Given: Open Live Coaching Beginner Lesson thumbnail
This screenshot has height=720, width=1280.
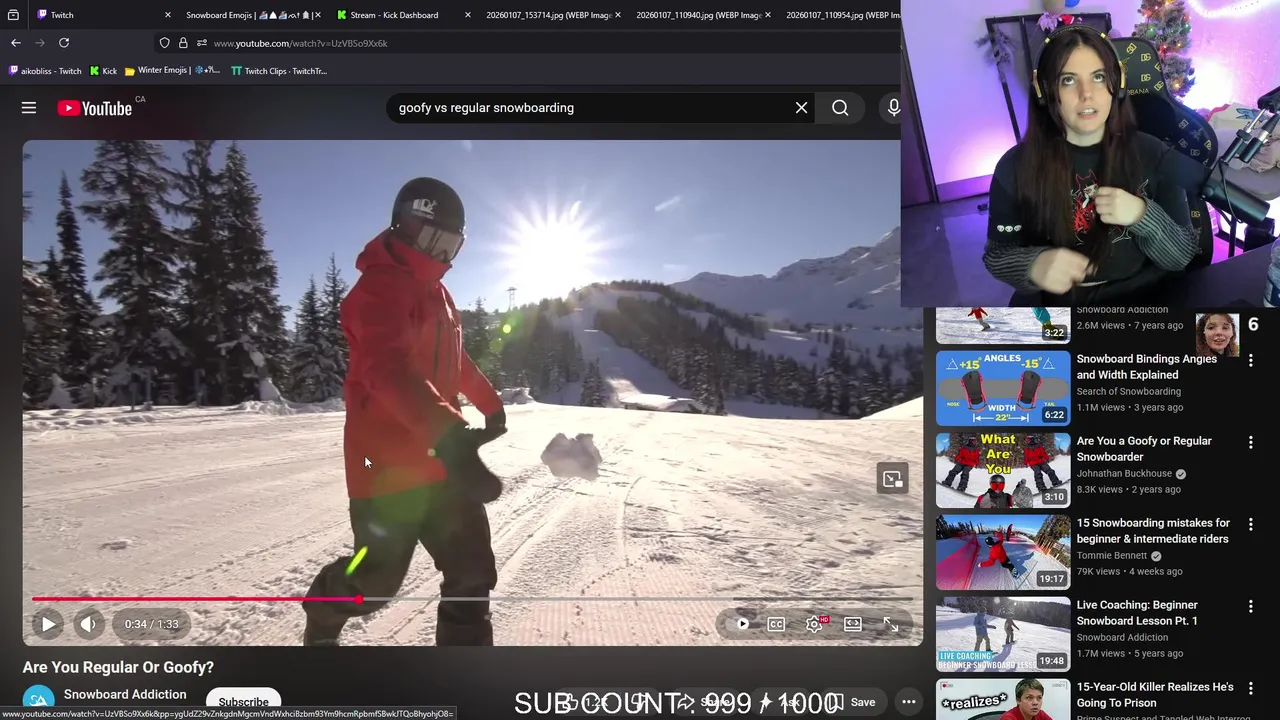Looking at the screenshot, I should tap(1003, 634).
